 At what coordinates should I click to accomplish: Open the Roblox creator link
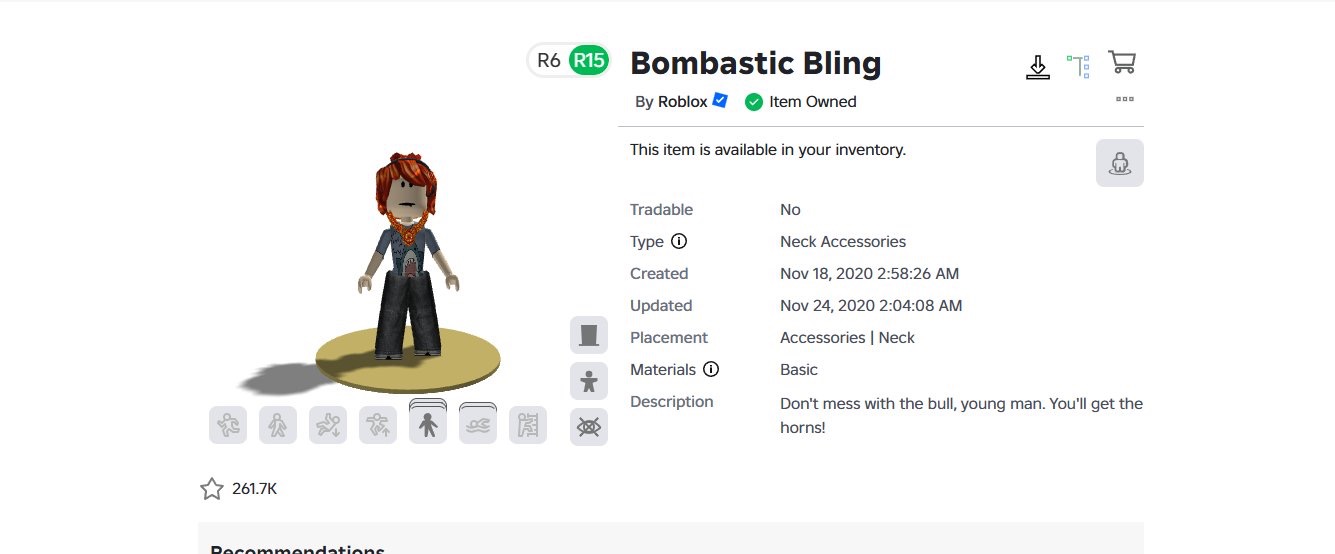[x=683, y=101]
